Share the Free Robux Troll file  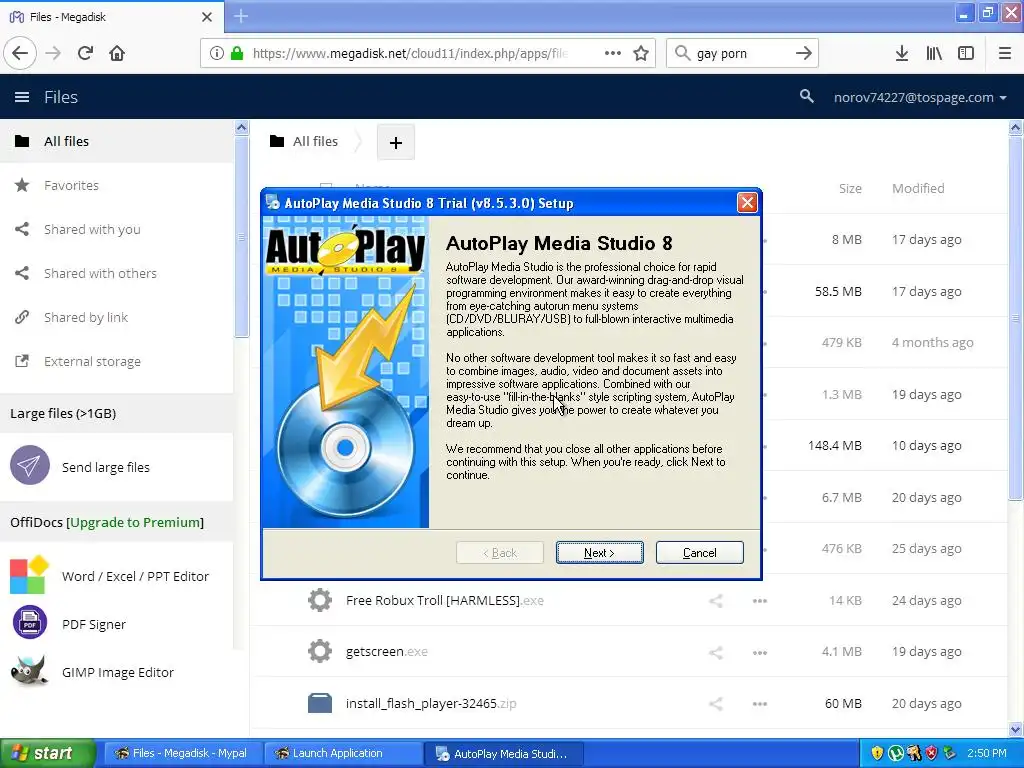point(716,601)
